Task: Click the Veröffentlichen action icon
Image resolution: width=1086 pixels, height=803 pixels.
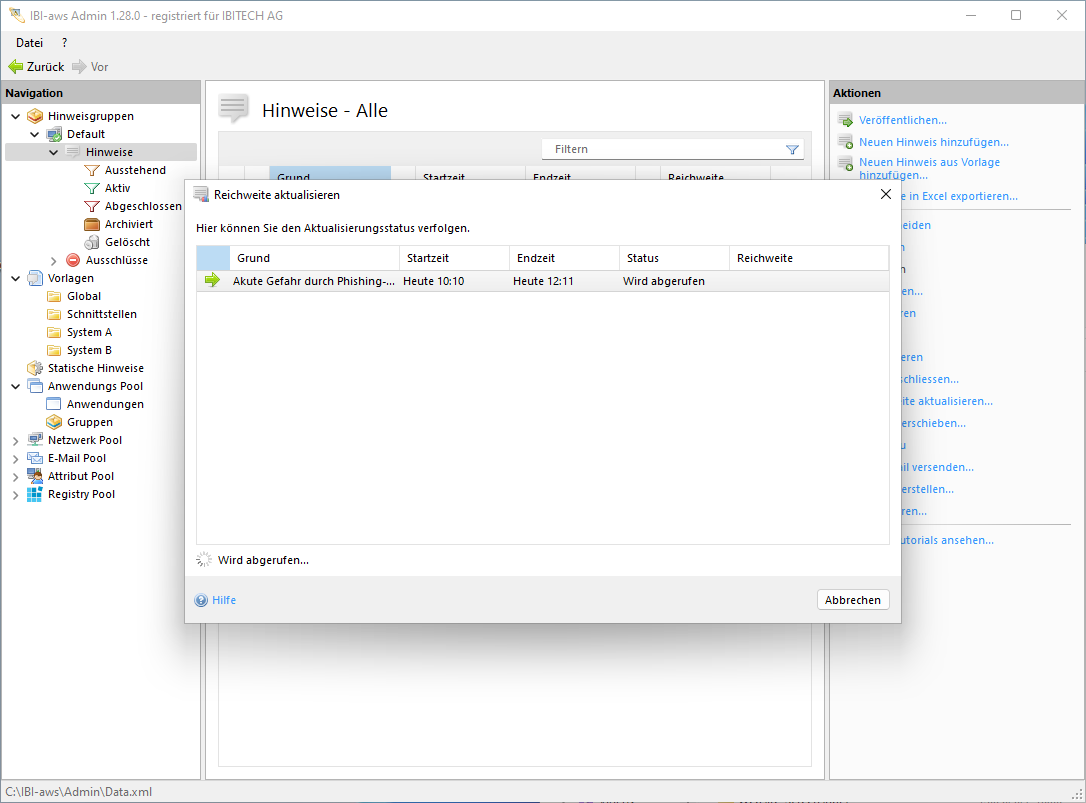Action: (845, 120)
